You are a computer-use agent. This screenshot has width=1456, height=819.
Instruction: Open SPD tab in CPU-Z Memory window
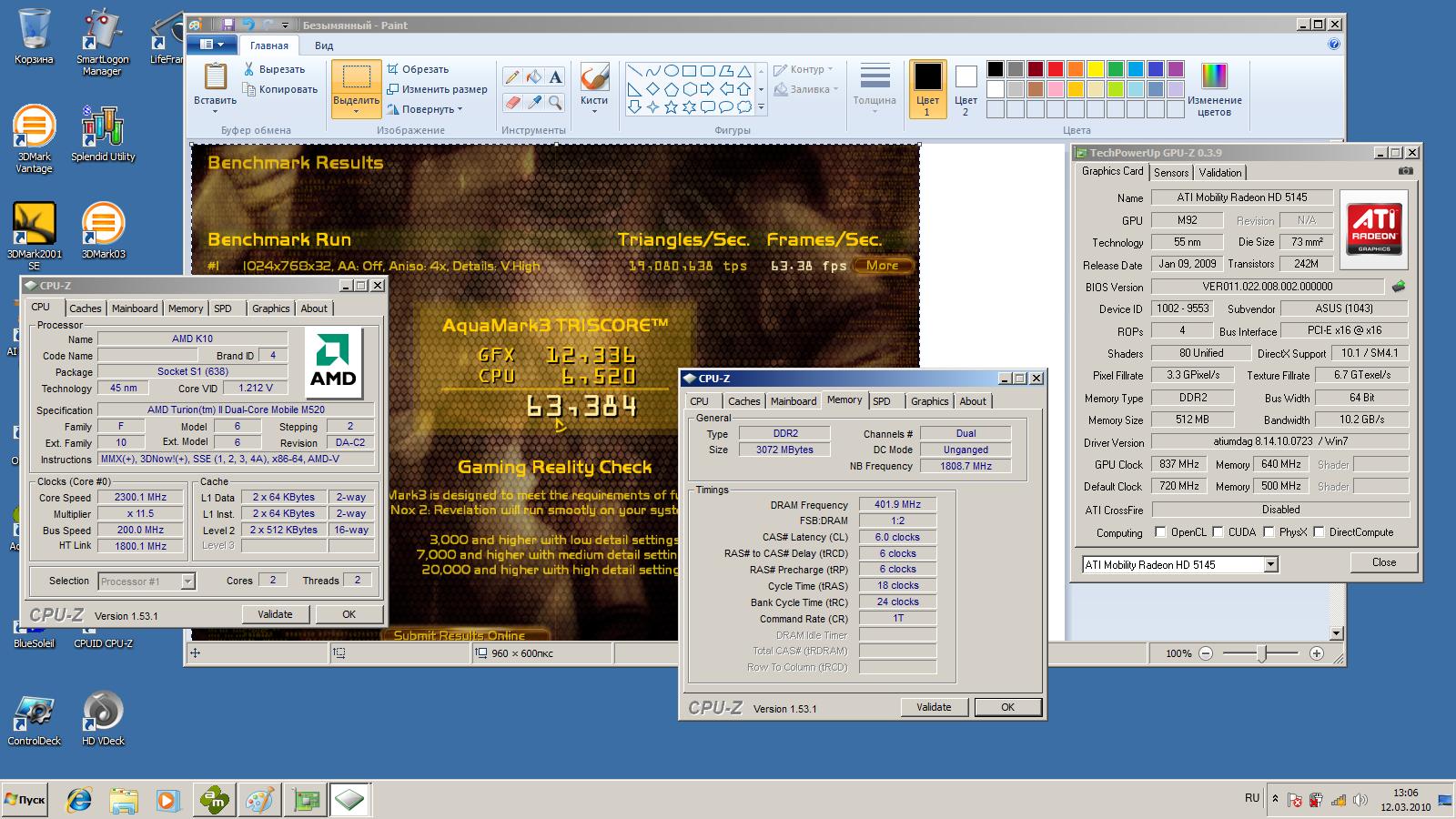882,401
